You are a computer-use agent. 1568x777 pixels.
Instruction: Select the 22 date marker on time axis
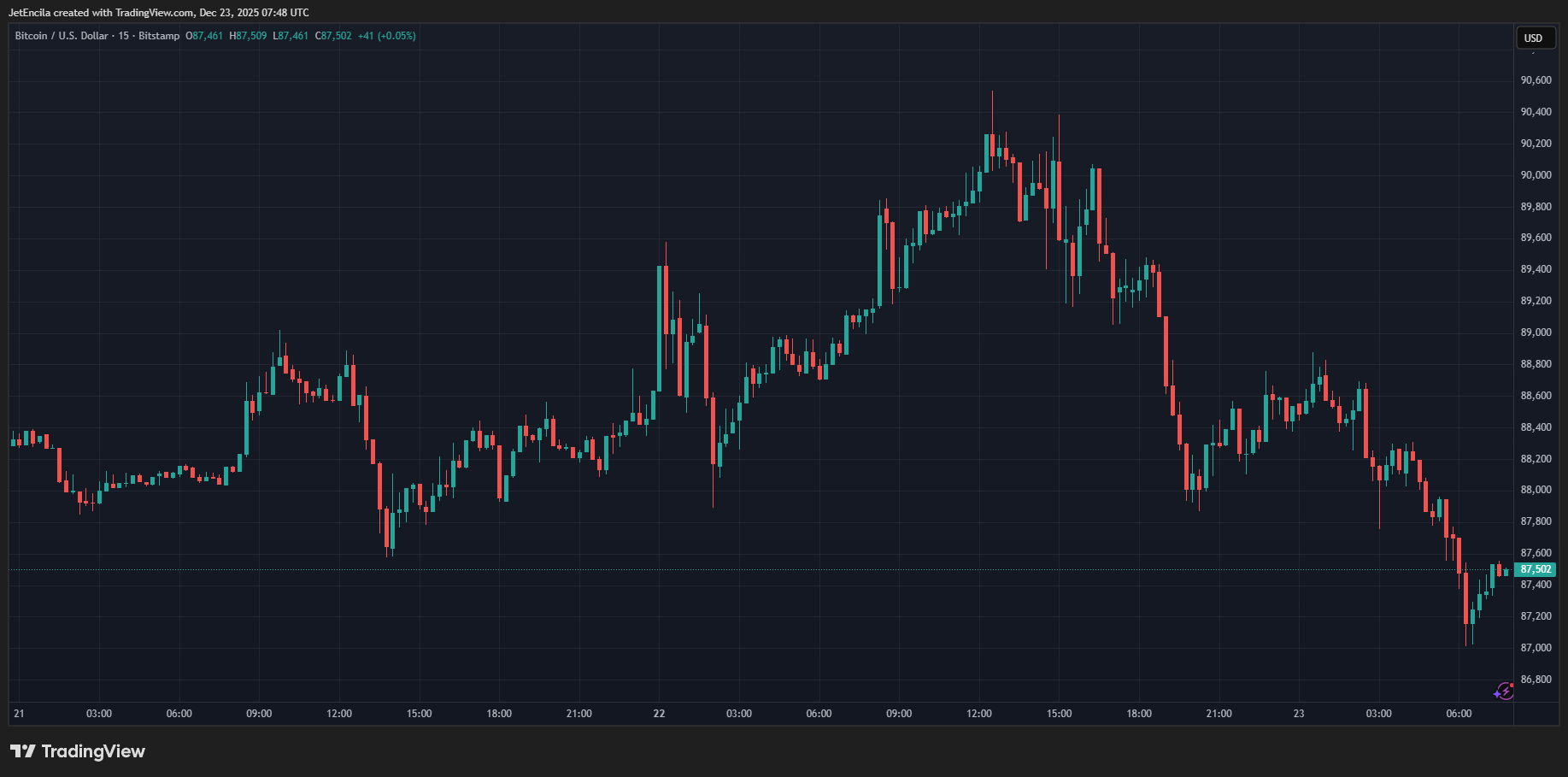tap(659, 714)
